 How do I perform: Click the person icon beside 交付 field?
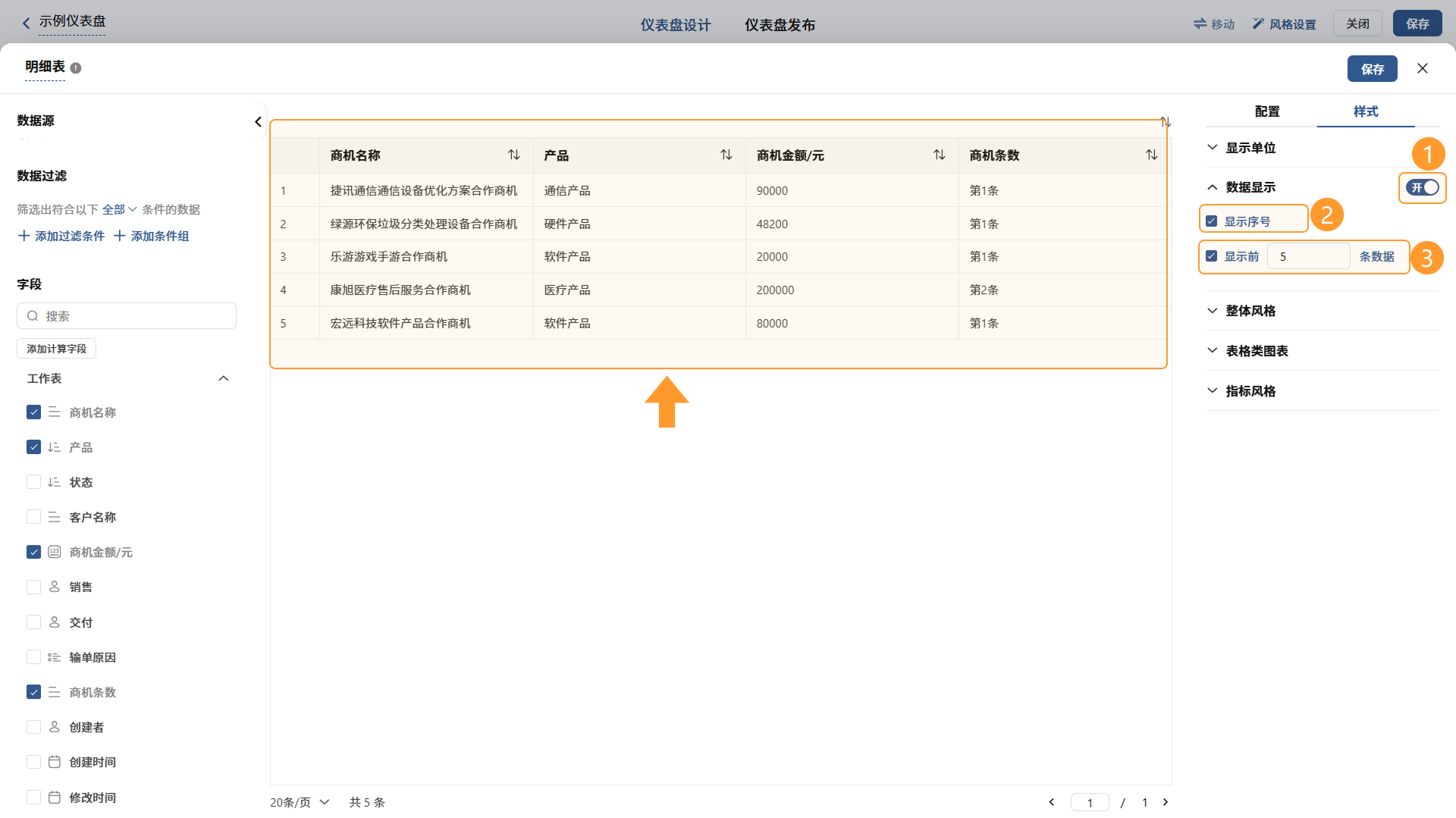(x=55, y=622)
